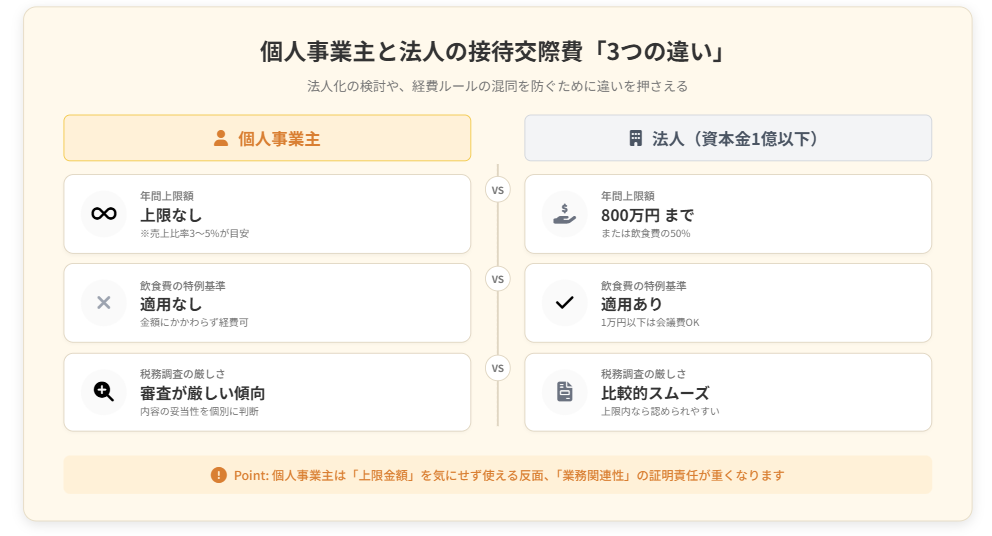Viewport: 992px width, 536px height.
Task: Click the 800万円 まで heading text
Action: 647,215
